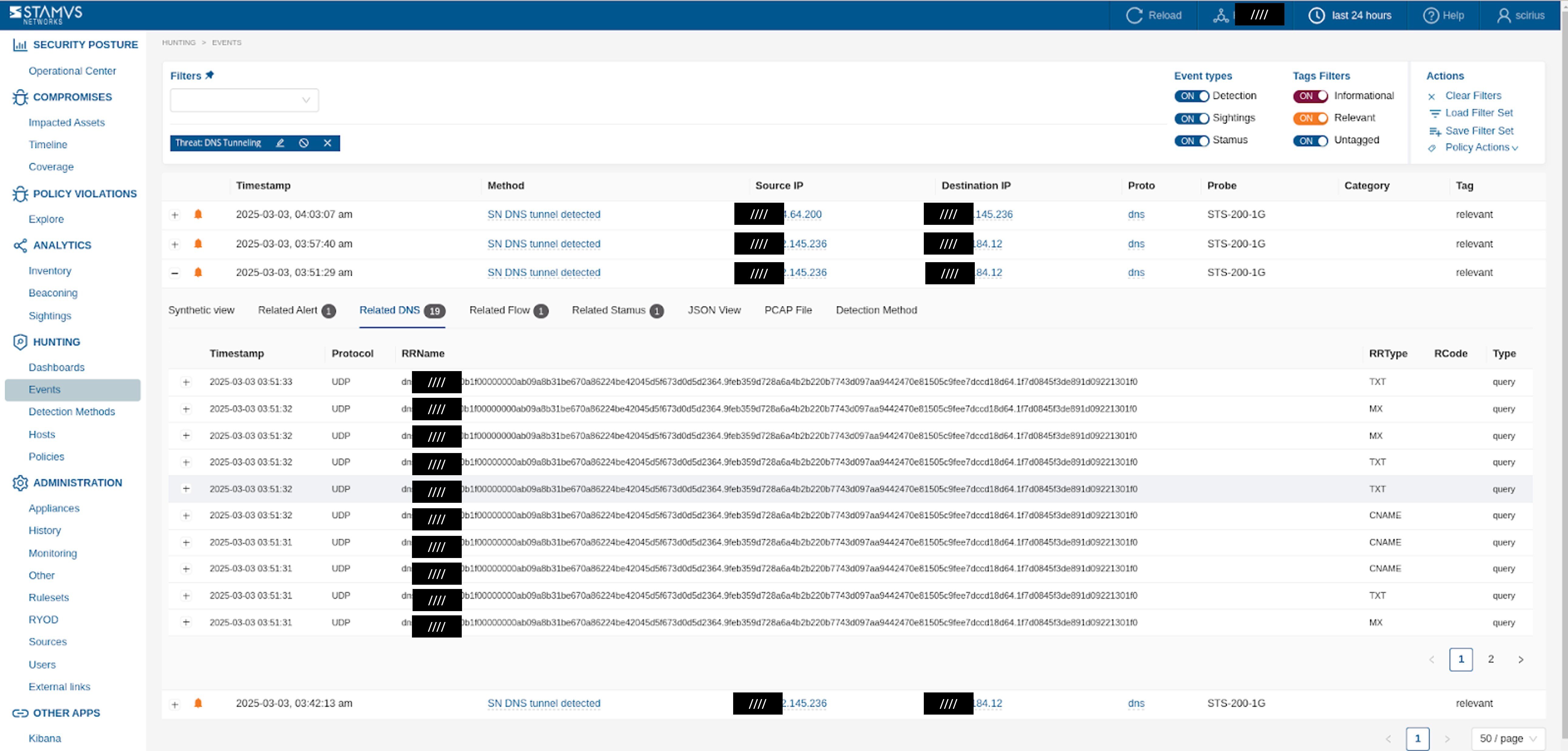The height and width of the screenshot is (751, 1568).
Task: Click the Reload icon in top bar
Action: coord(1134,15)
